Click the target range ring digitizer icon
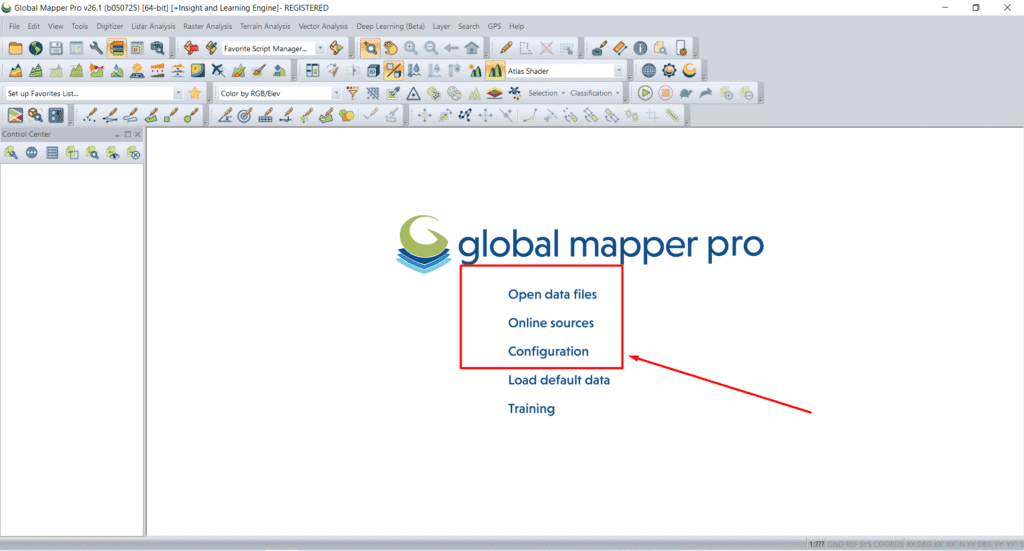The image size is (1024, 551). click(245, 116)
